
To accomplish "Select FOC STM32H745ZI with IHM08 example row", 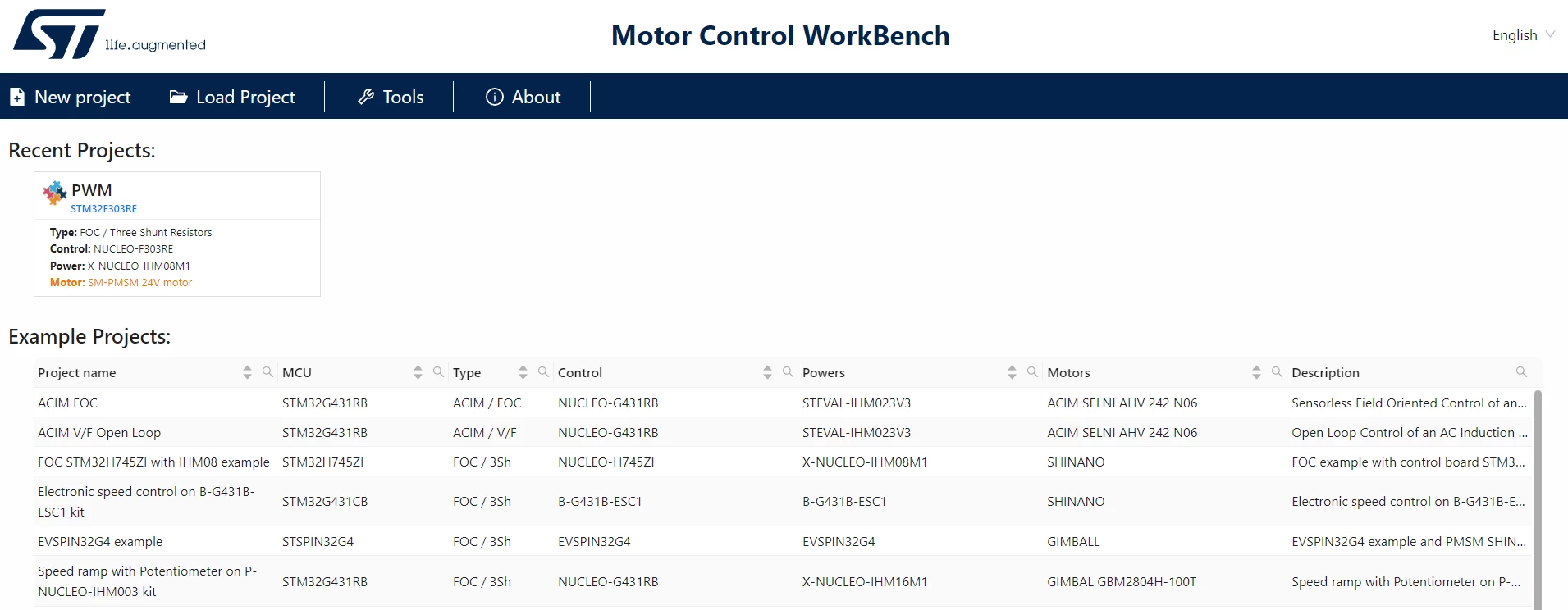I will (153, 462).
